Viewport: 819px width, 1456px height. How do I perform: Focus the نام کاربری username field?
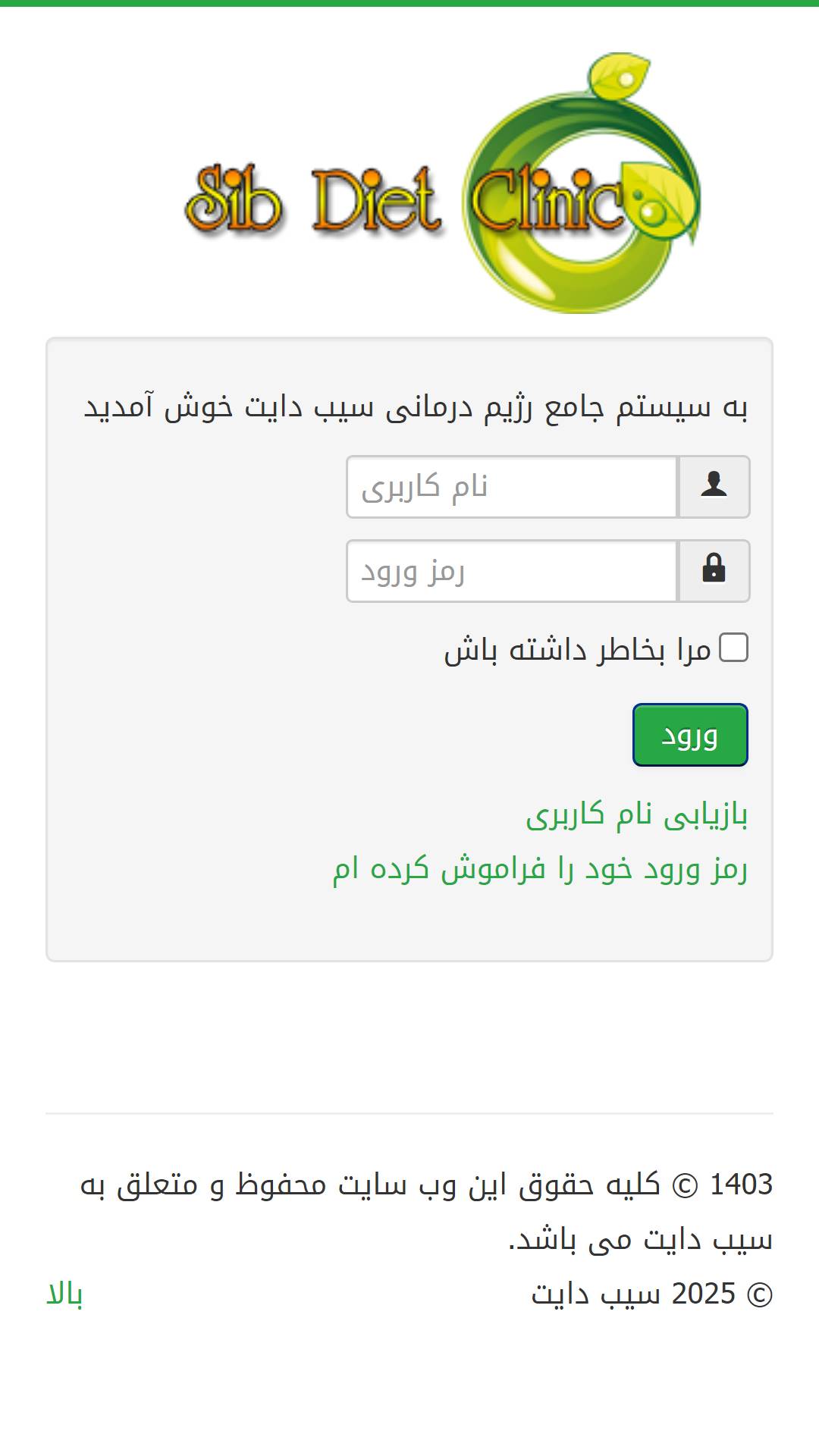click(512, 487)
